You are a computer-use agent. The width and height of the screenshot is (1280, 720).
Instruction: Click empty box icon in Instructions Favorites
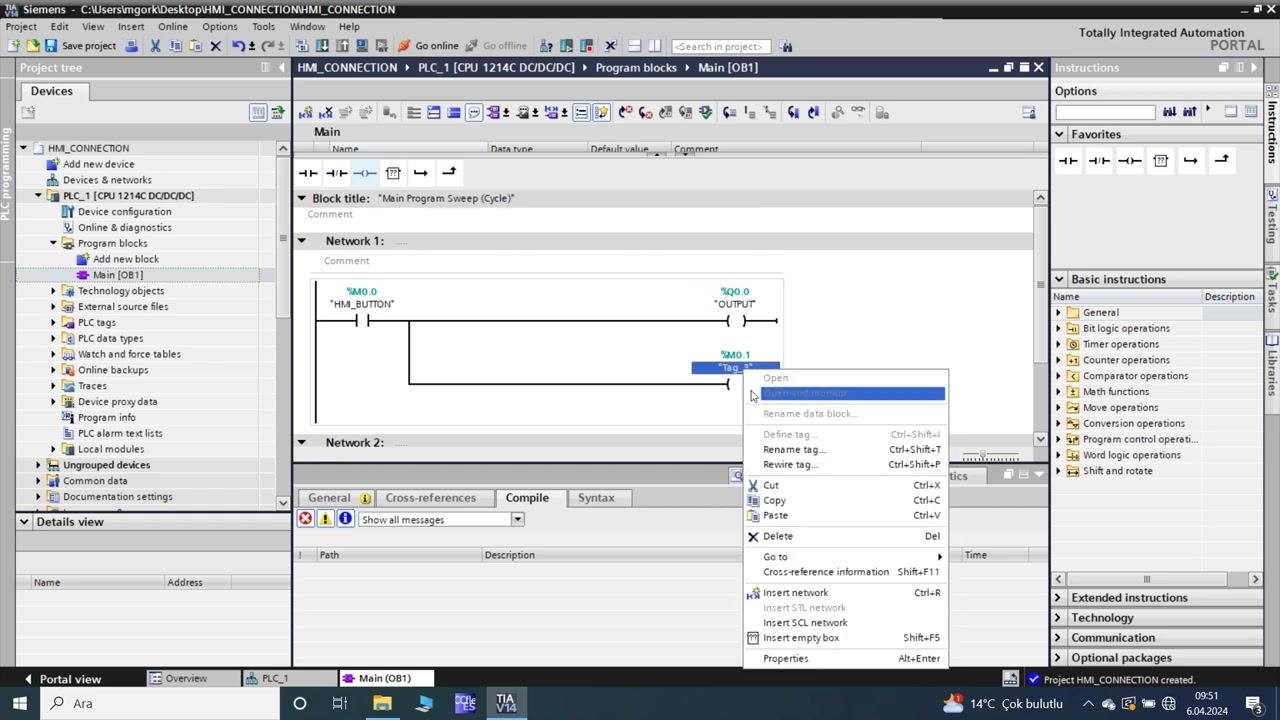pos(1160,160)
